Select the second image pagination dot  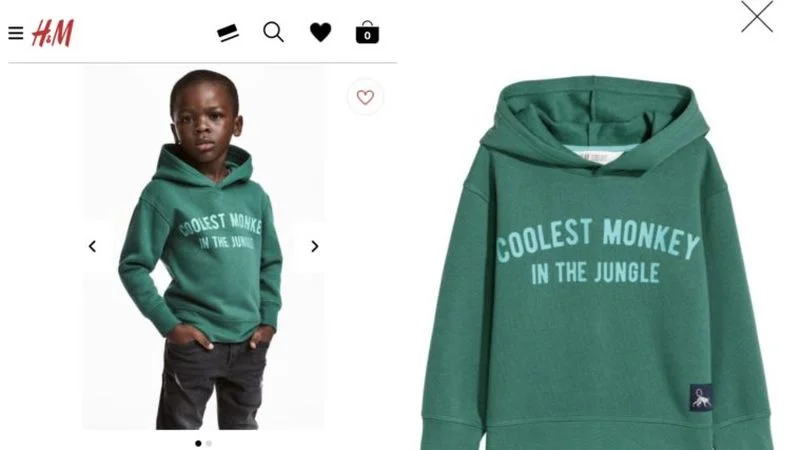209,443
